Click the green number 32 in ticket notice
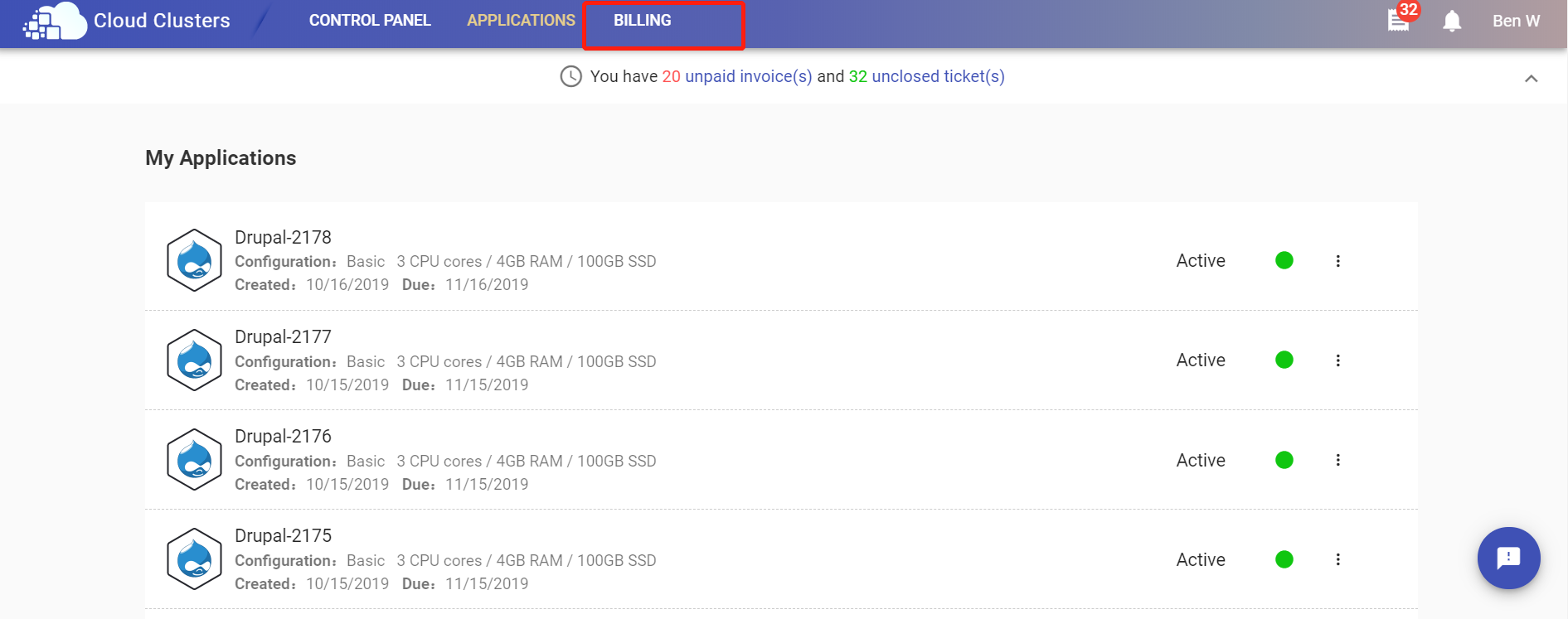Screen dimensions: 1568x619 pos(857,76)
